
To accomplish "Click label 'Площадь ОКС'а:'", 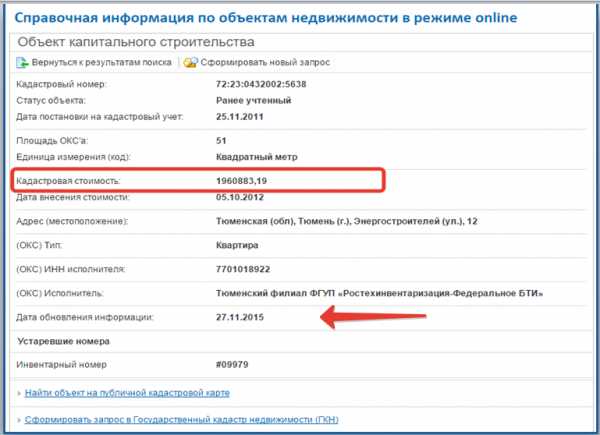I will click(x=52, y=141).
